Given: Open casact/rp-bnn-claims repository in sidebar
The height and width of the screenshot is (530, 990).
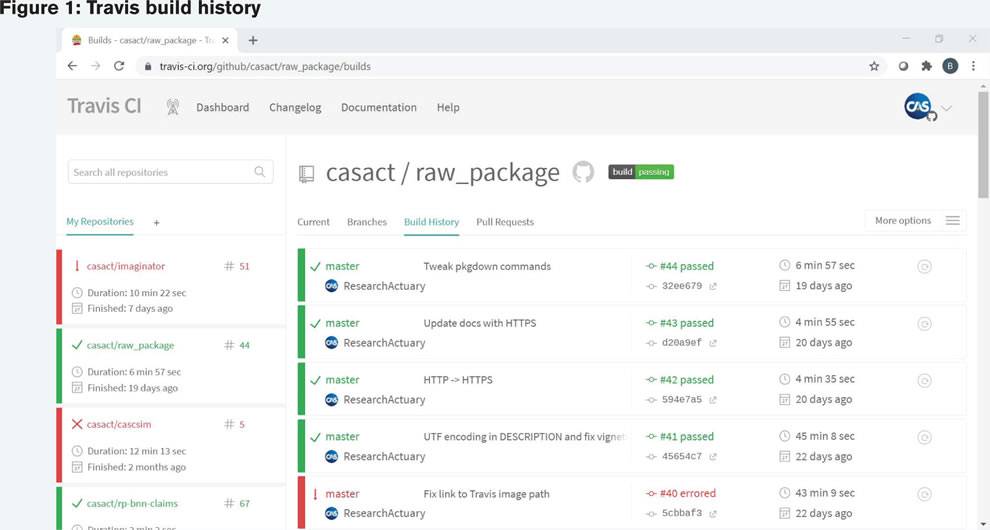Looking at the screenshot, I should coord(132,503).
